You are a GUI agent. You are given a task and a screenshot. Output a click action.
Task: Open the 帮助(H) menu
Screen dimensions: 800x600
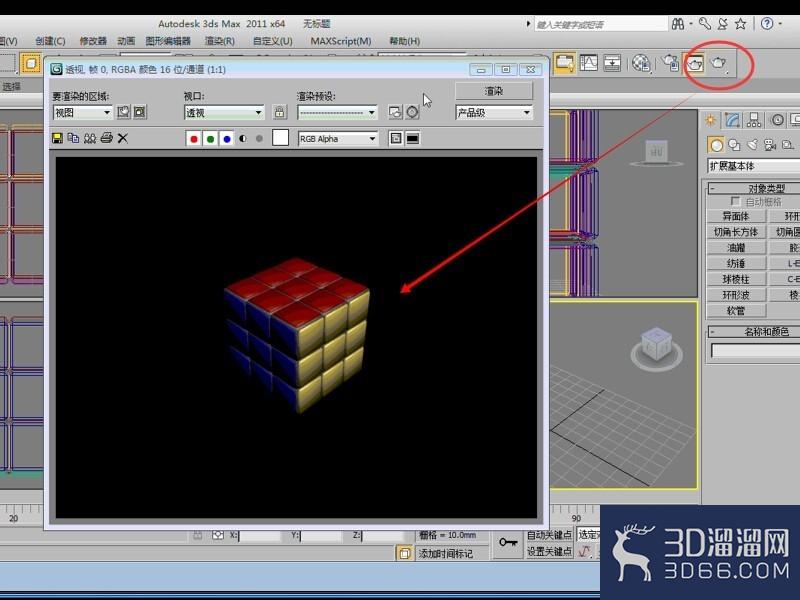405,41
